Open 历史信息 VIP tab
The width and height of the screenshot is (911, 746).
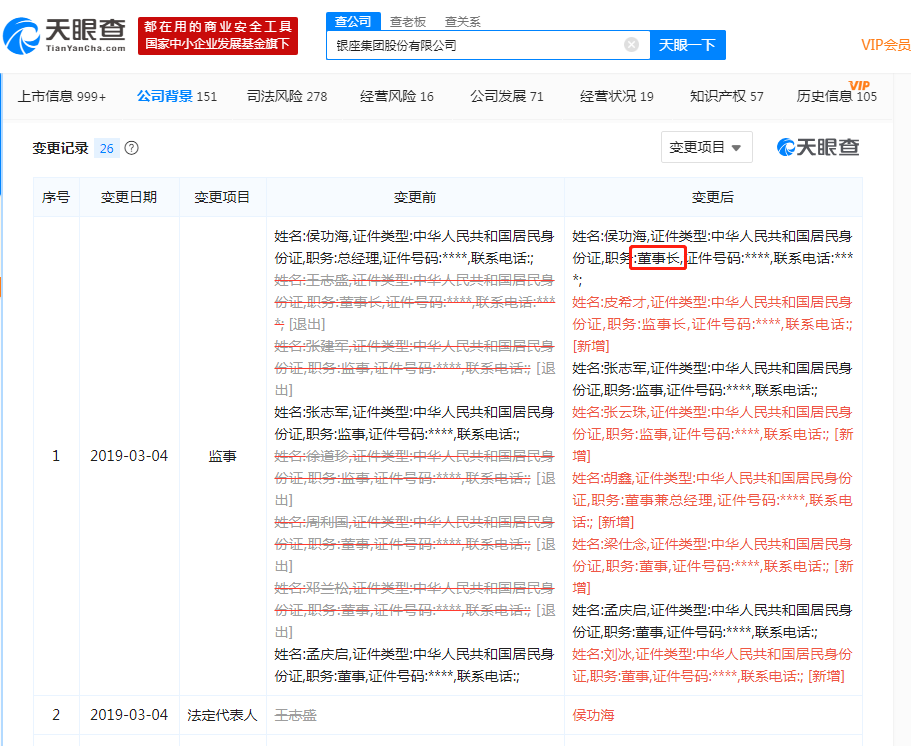(x=836, y=96)
